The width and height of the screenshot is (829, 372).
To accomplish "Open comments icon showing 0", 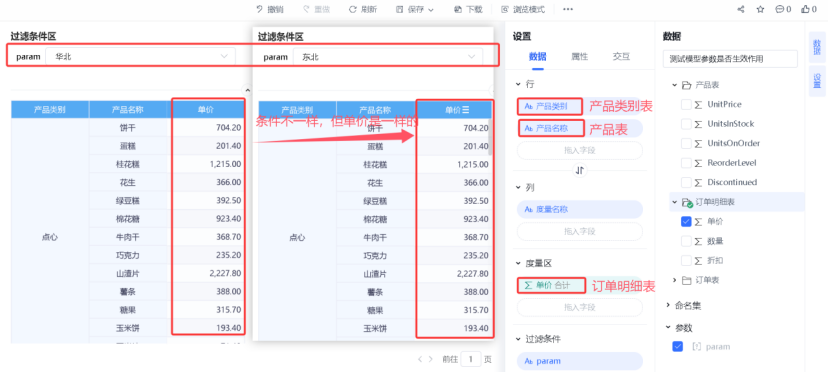I will [783, 10].
